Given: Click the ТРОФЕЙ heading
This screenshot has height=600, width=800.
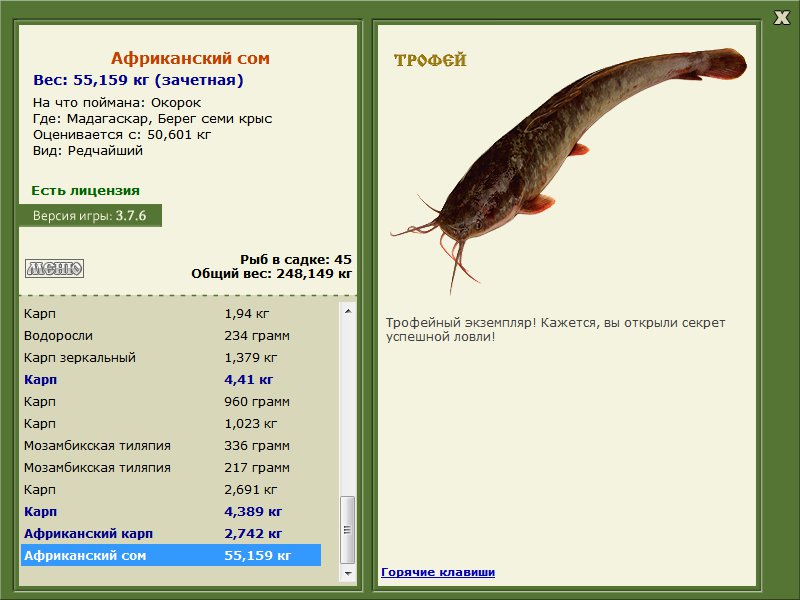Looking at the screenshot, I should point(430,60).
